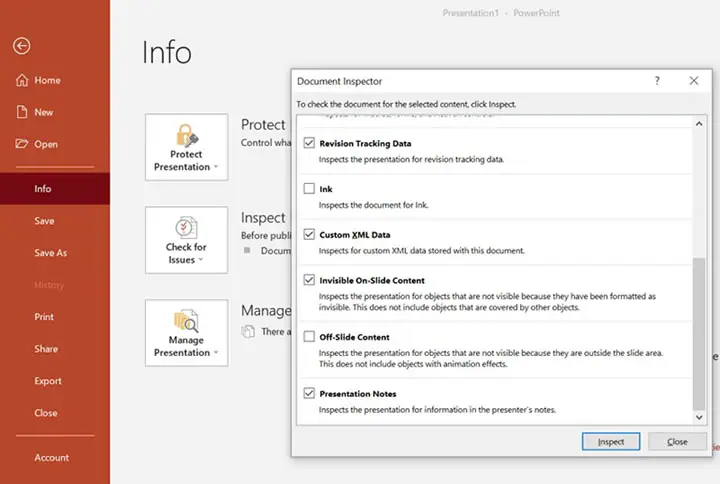Choose Save As in the sidebar
The width and height of the screenshot is (720, 484).
tap(51, 253)
